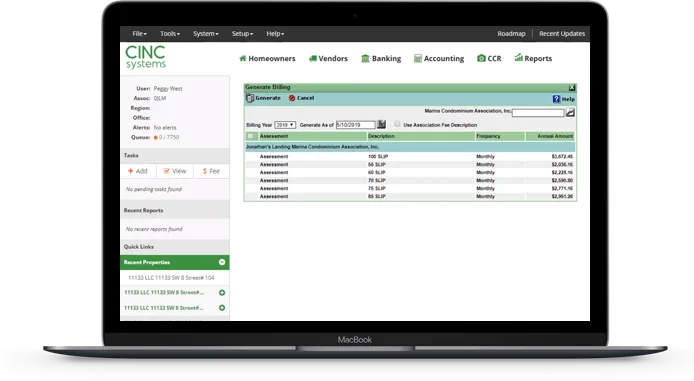Open the CCR section
Screen dimensions: 694x381
pos(489,58)
